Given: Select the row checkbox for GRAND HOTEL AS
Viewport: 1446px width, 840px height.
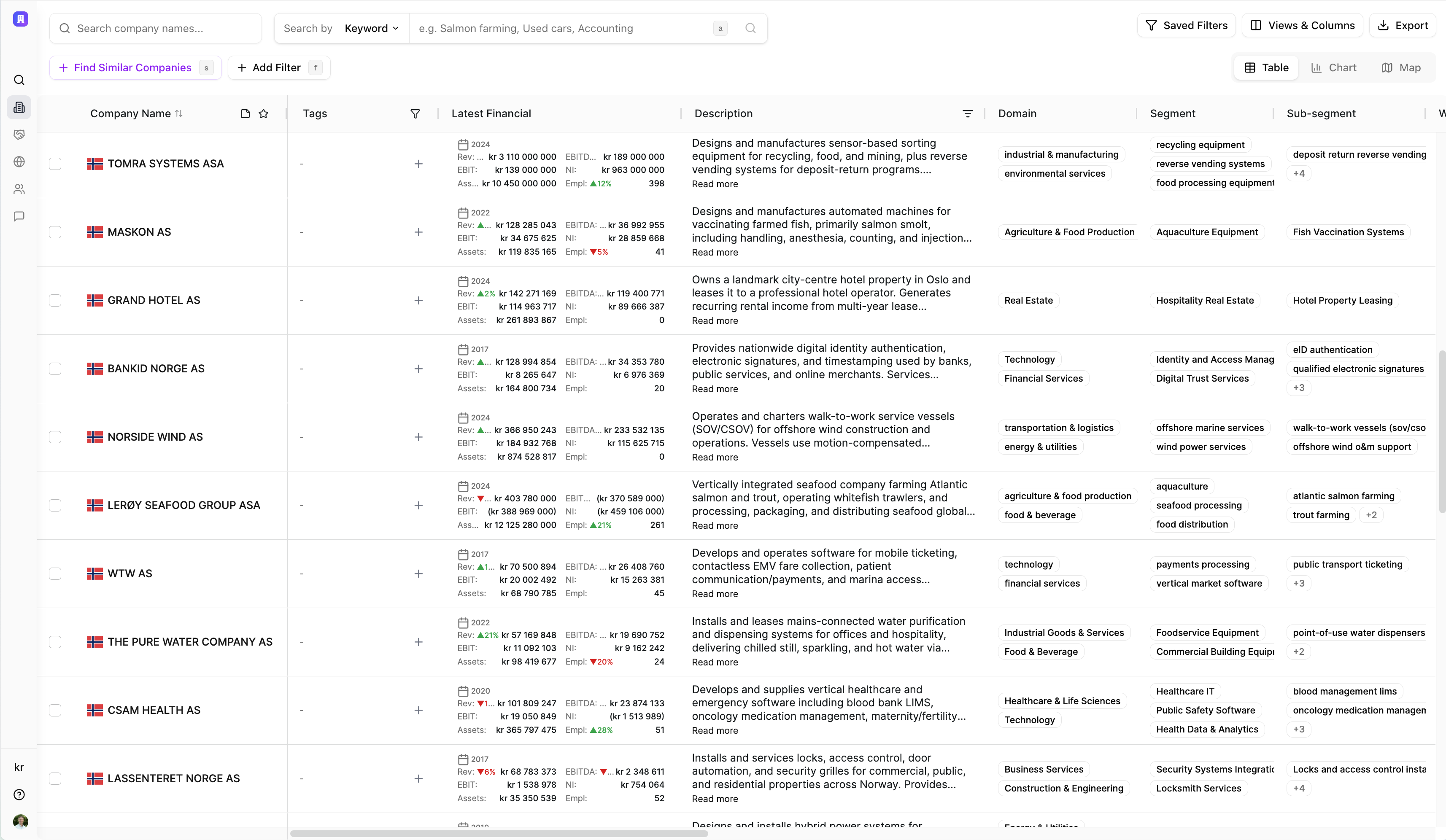Looking at the screenshot, I should coord(56,300).
